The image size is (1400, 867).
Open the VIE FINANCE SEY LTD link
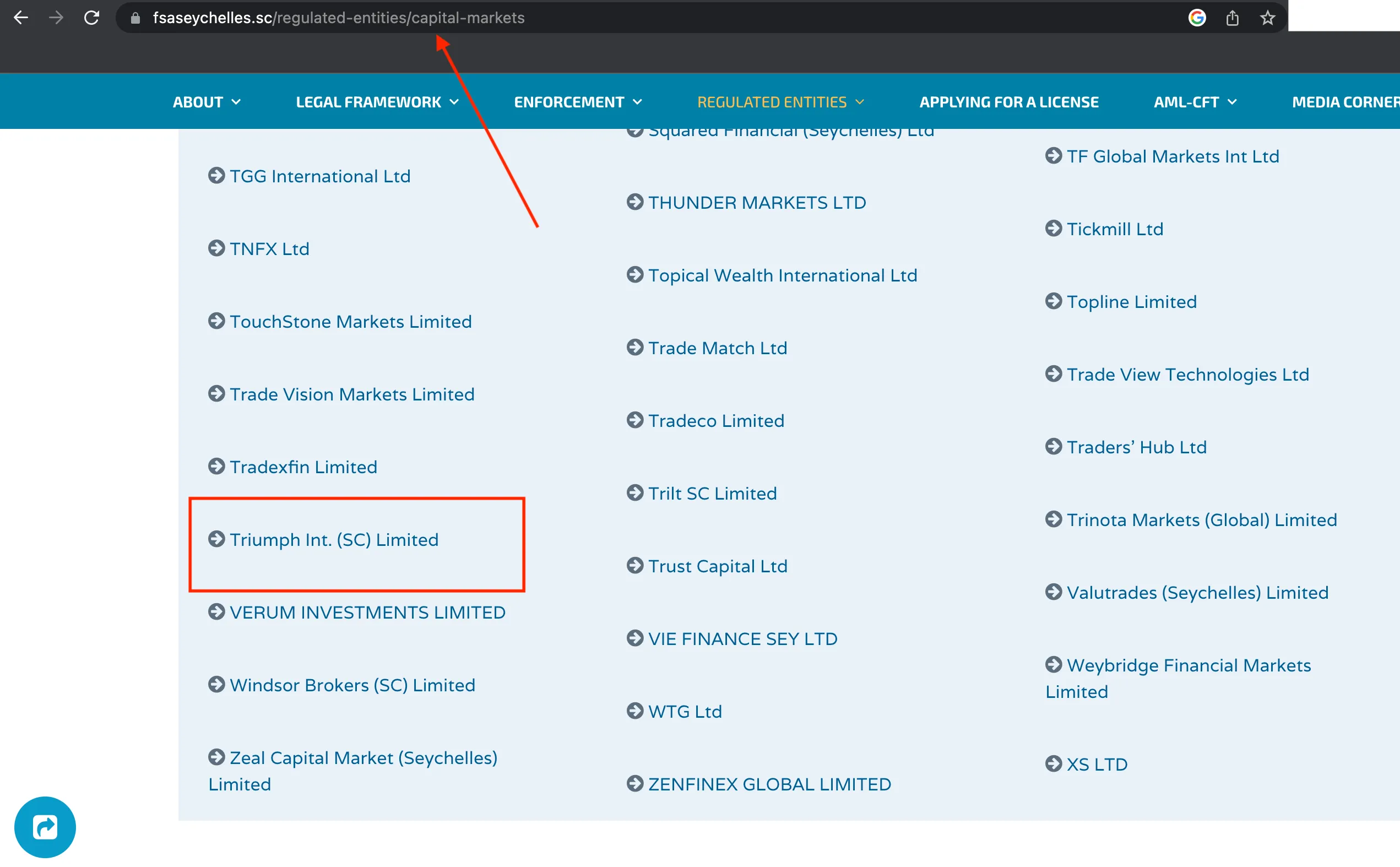click(743, 639)
